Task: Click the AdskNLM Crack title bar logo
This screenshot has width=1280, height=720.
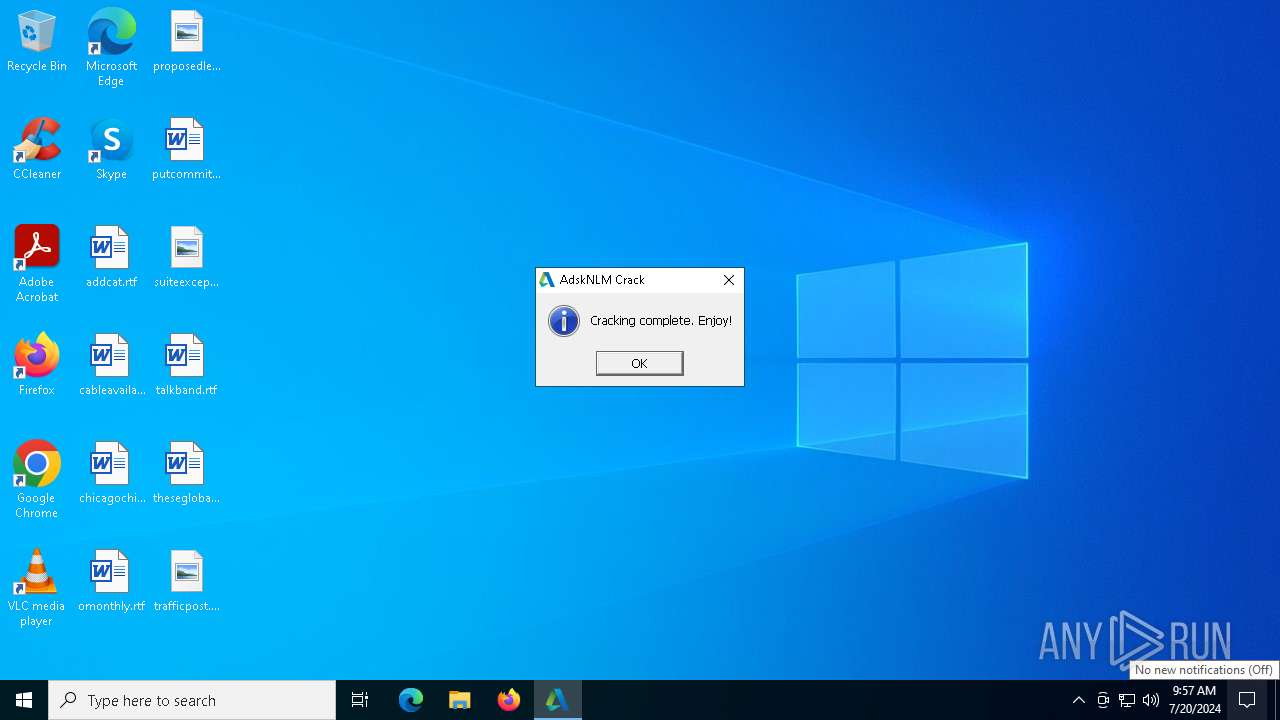Action: point(547,280)
